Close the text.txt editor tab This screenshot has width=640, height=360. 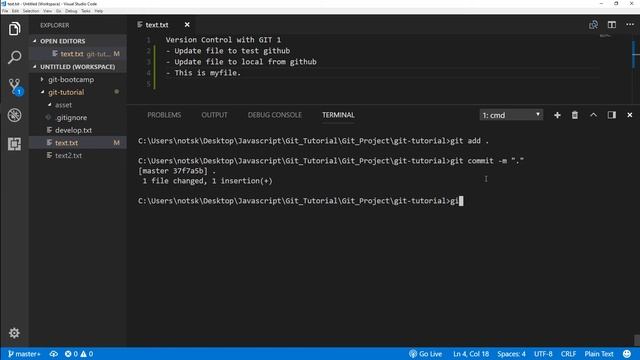pos(187,24)
